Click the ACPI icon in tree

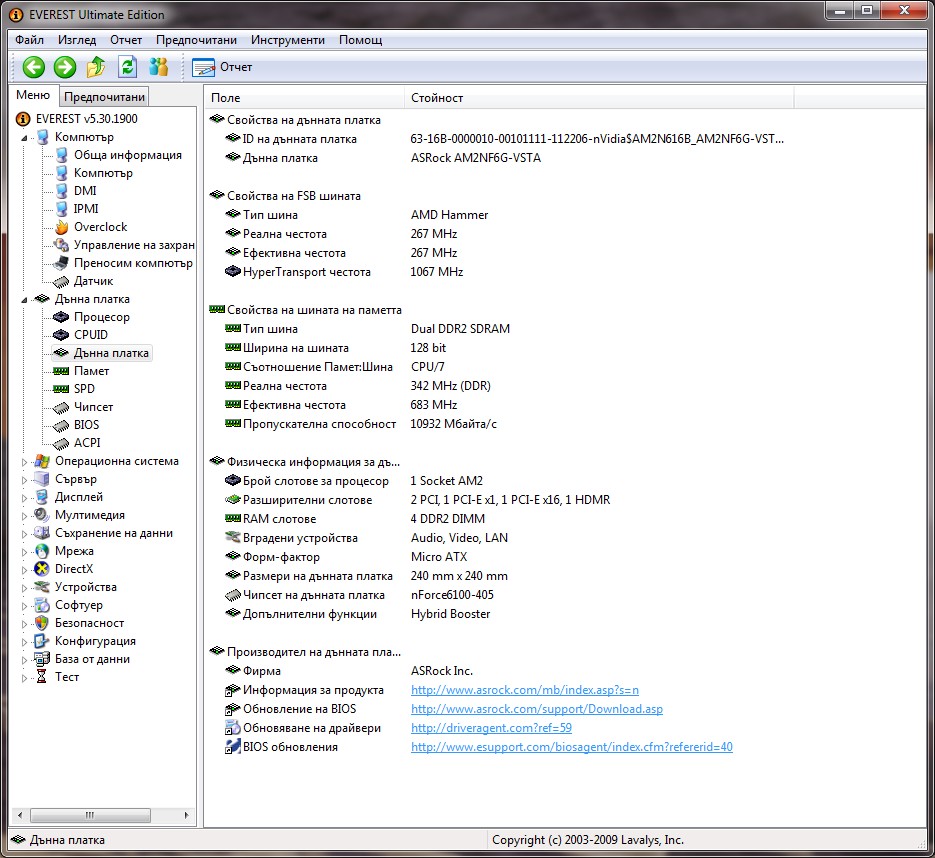point(61,443)
